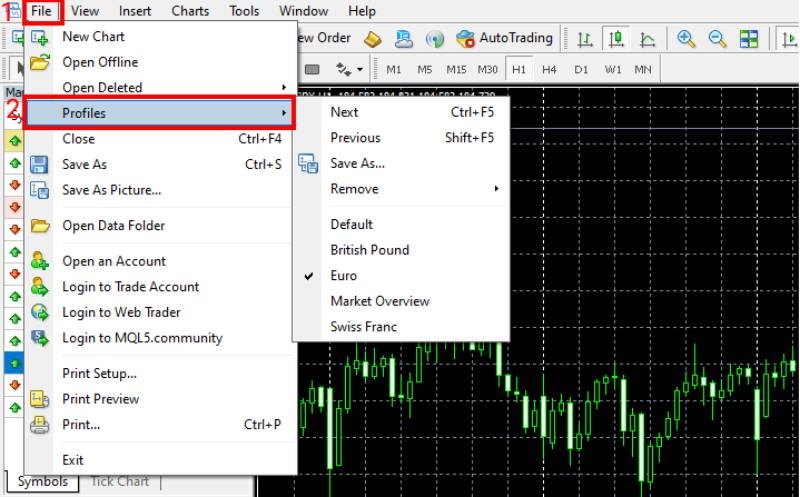Image resolution: width=800 pixels, height=497 pixels.
Task: Click the Login to Trade Account icon
Action: point(39,287)
